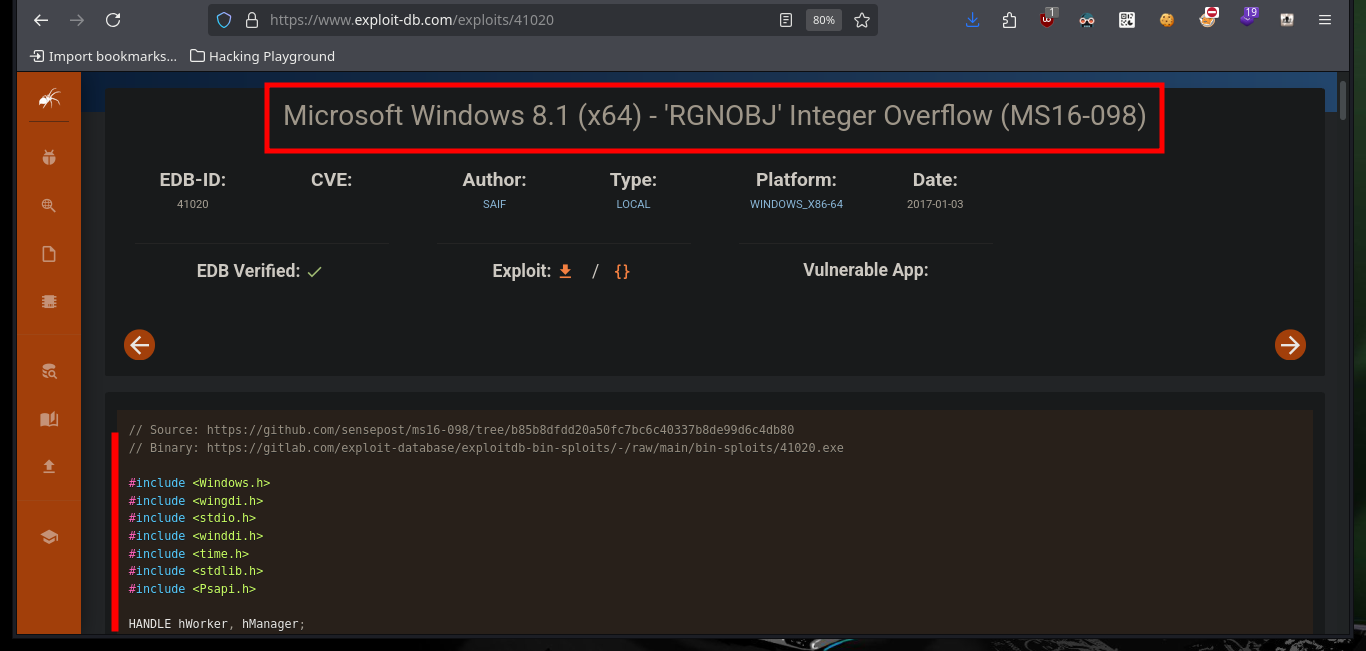Open the profile-picture extension icon
This screenshot has width=1366, height=651.
[x=1287, y=20]
